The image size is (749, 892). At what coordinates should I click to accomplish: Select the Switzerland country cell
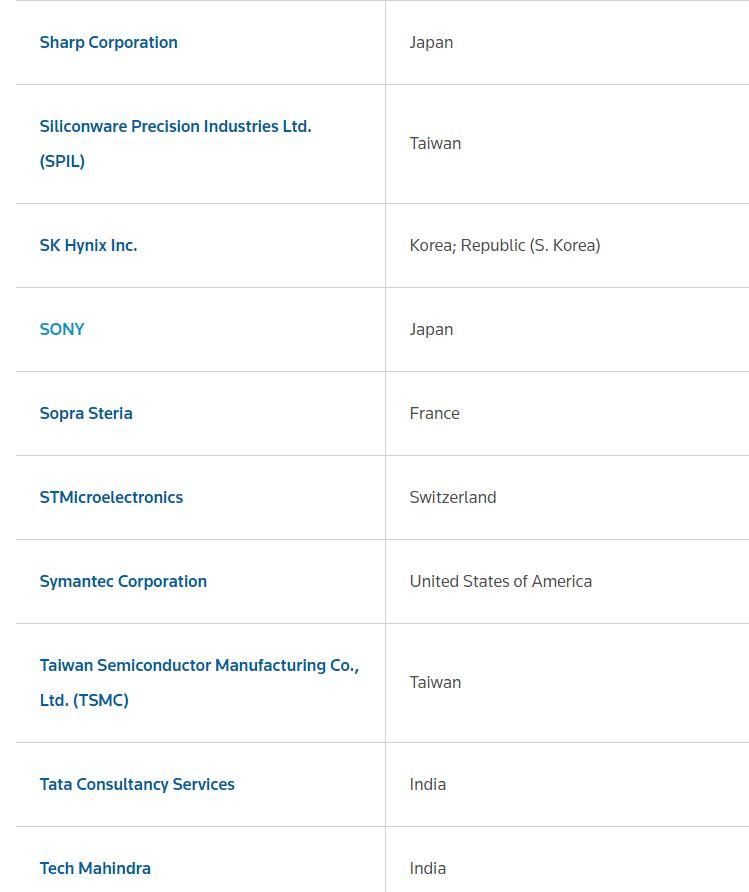click(452, 497)
